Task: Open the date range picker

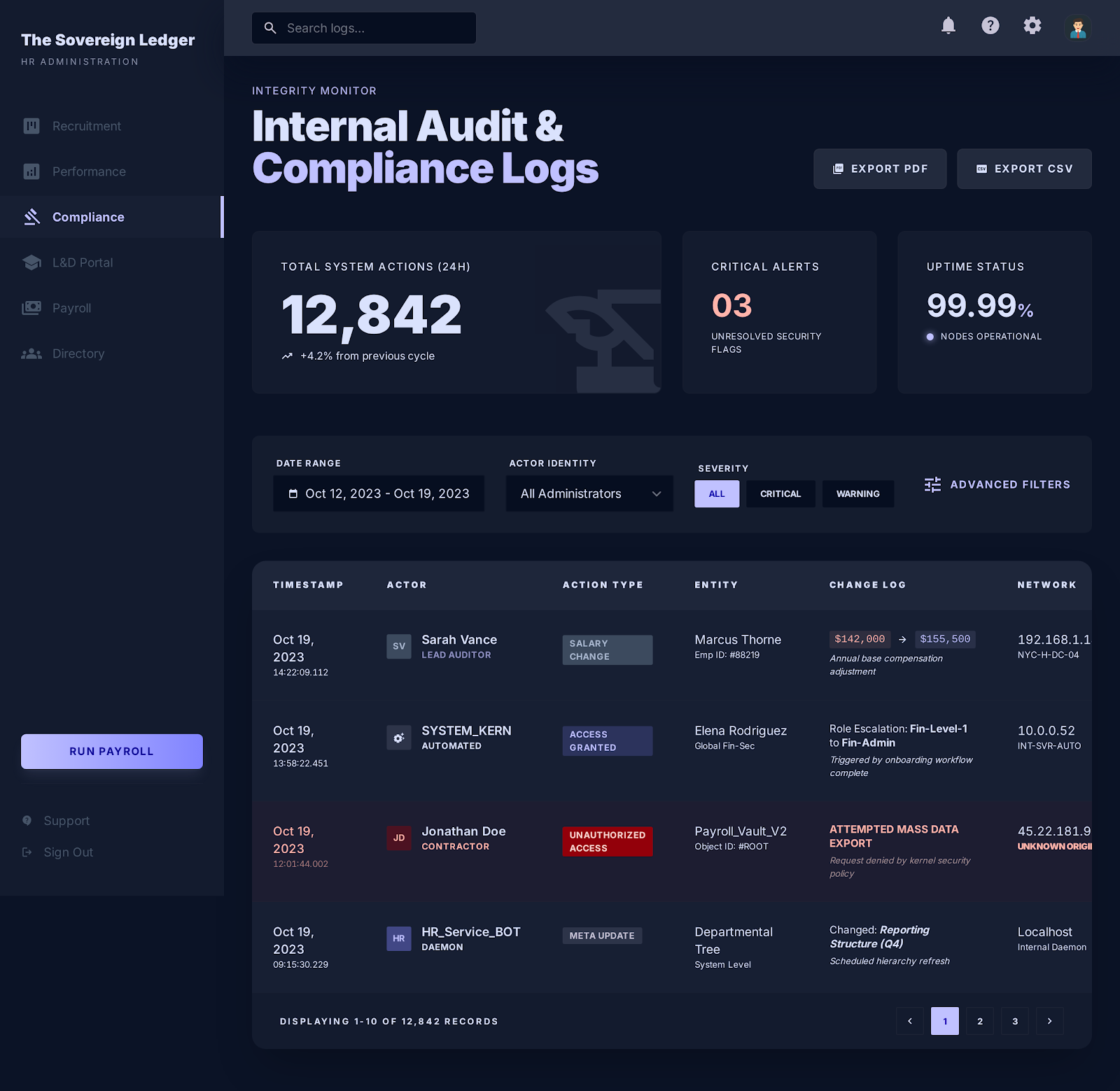Action: [379, 493]
